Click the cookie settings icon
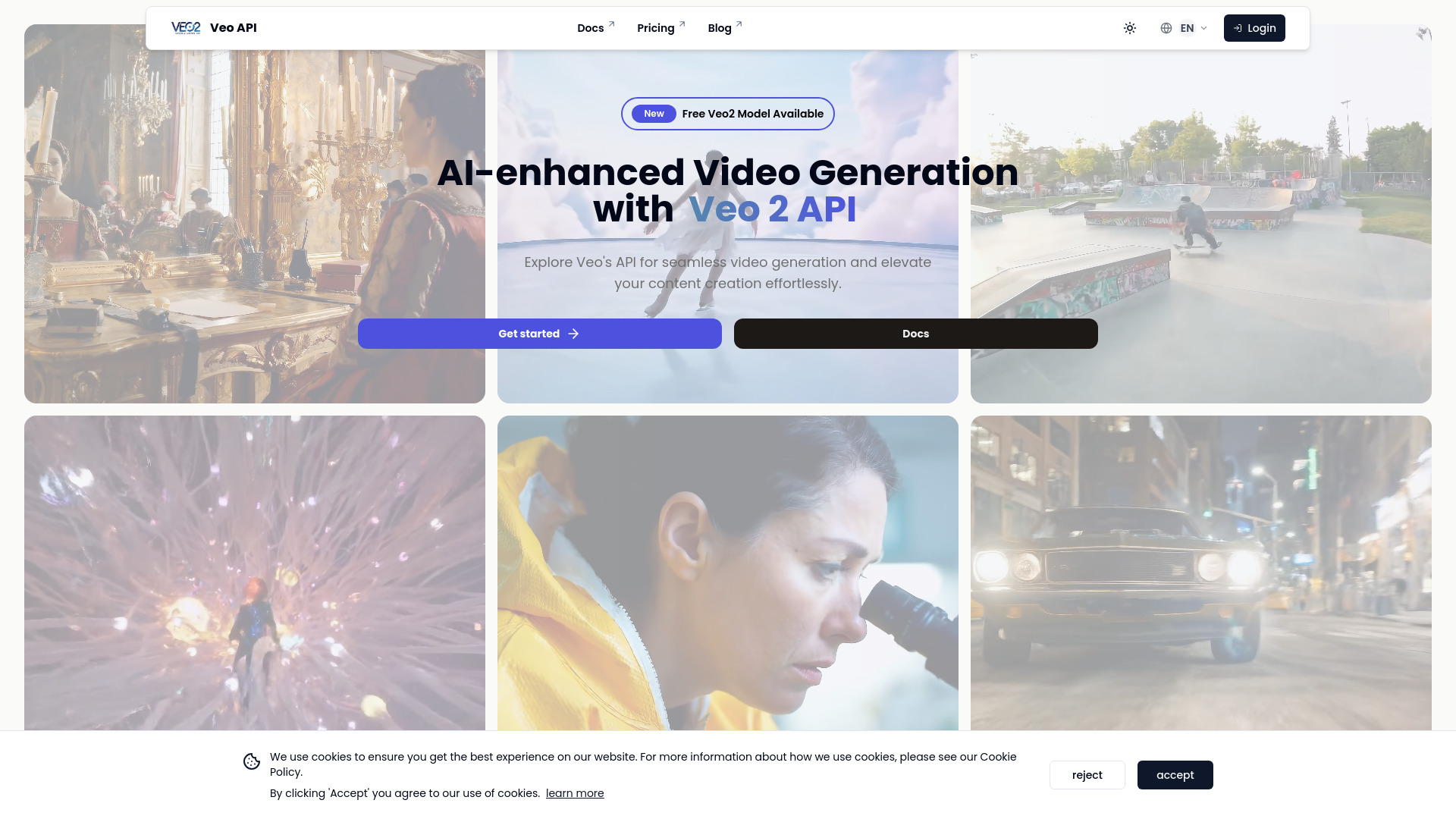This screenshot has width=1456, height=819. 250,761
